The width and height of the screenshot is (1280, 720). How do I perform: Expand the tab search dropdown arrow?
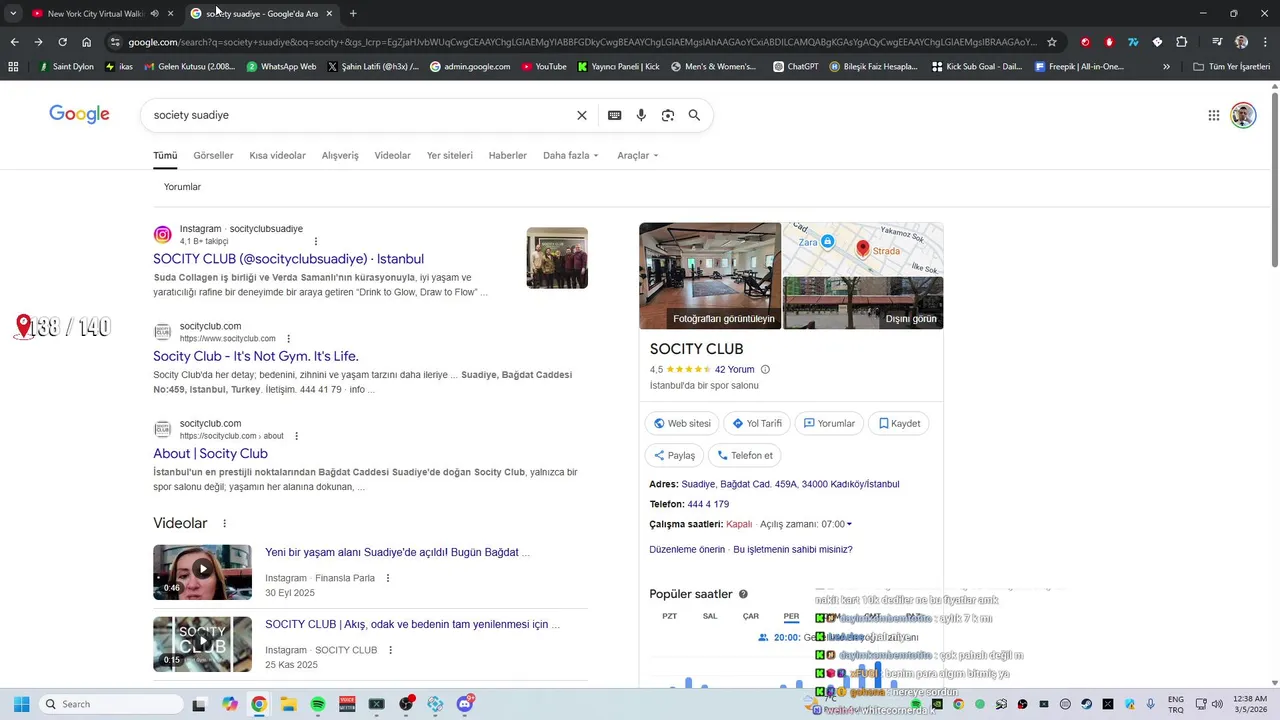[13, 14]
